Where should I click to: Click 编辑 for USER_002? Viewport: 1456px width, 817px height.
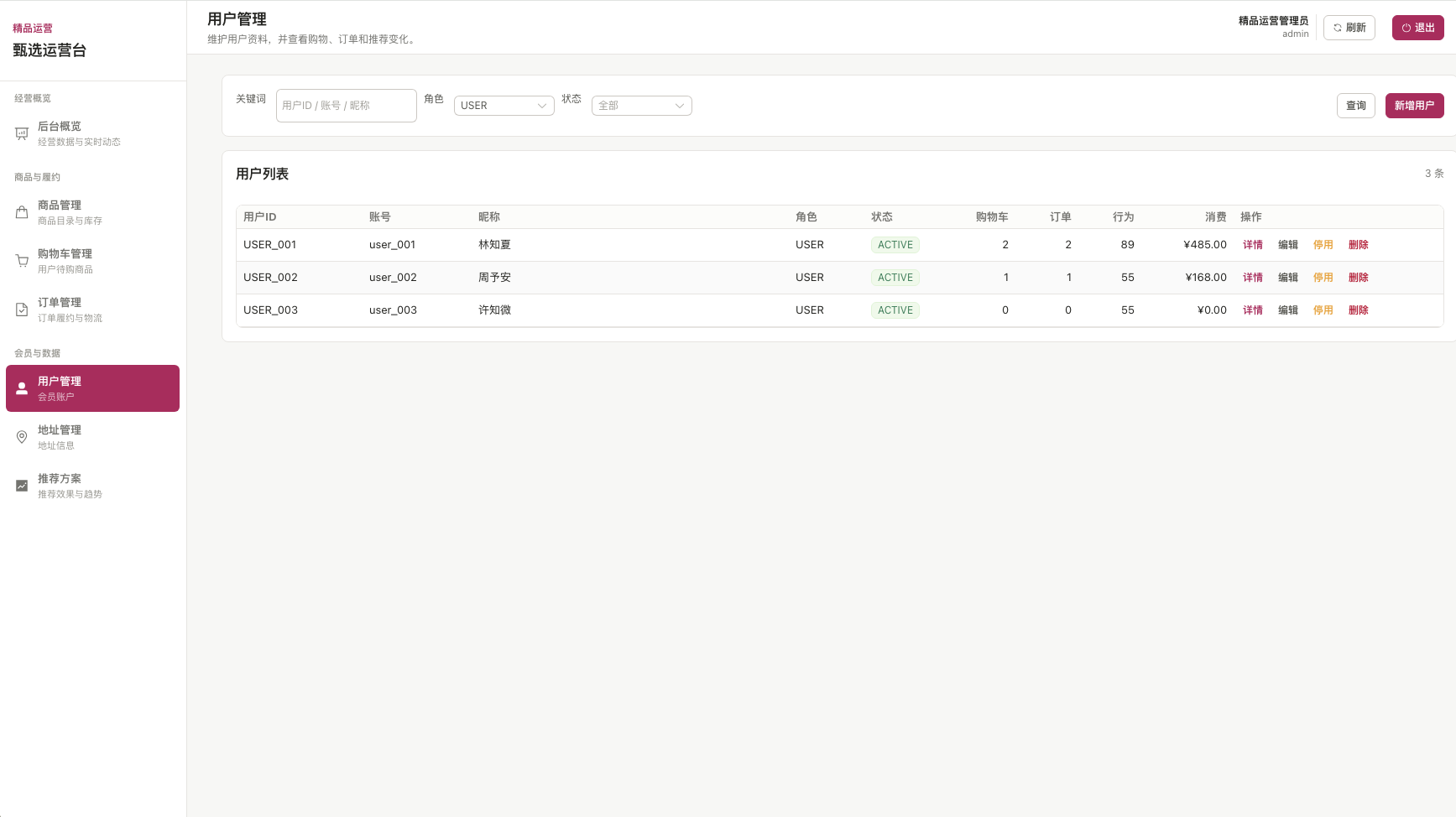click(x=1287, y=278)
